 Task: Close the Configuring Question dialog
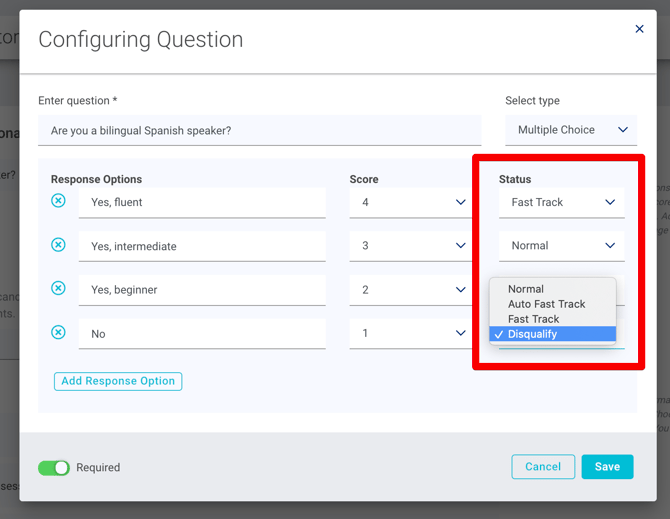click(x=639, y=29)
